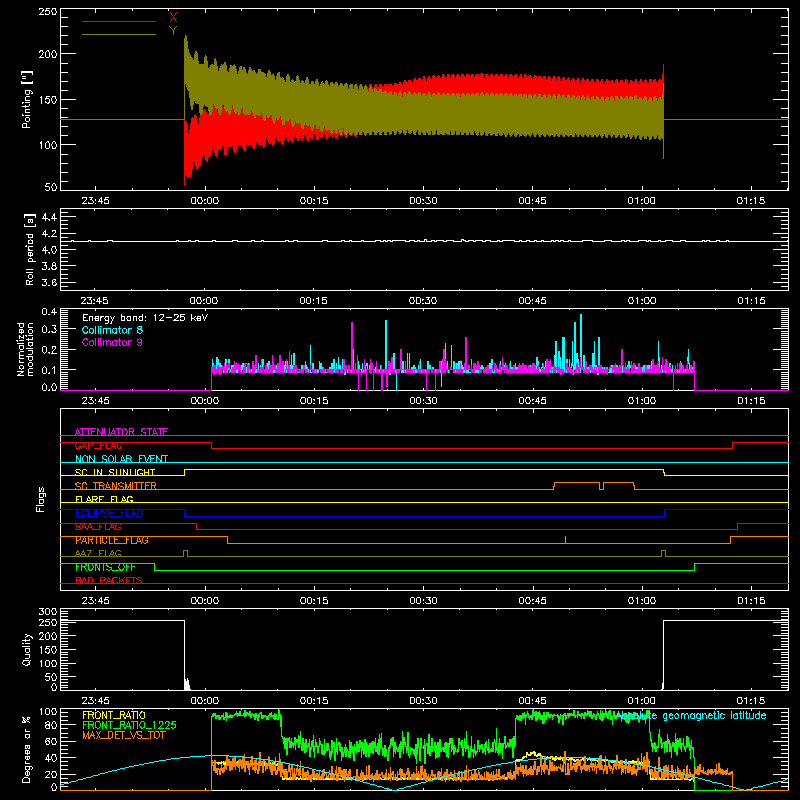Click the PARTICLE_FLAG label
The height and width of the screenshot is (800, 800).
click(x=112, y=540)
